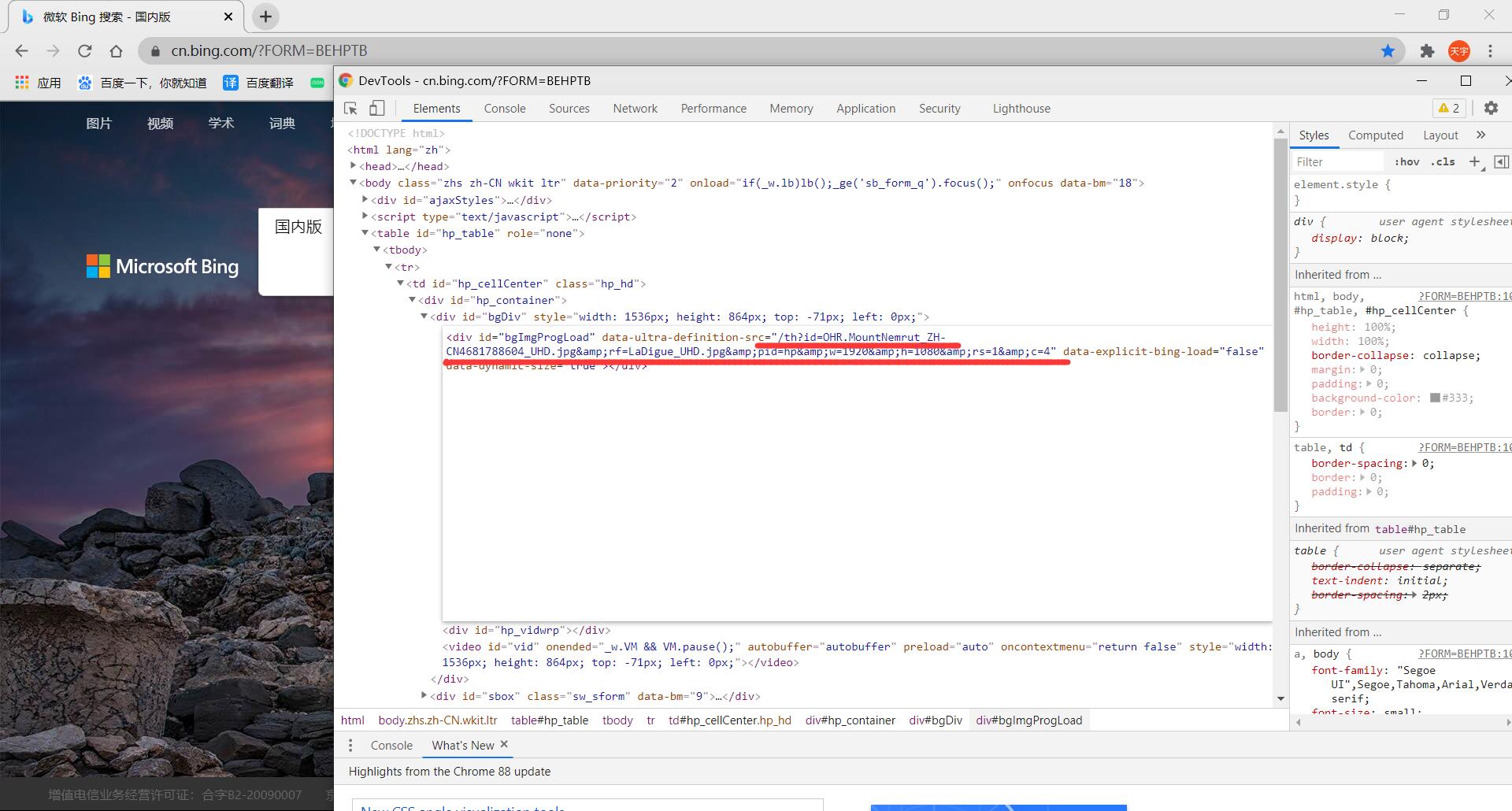Click Bing 词典 navigation link
Screen dimensions: 1512x811
point(282,124)
